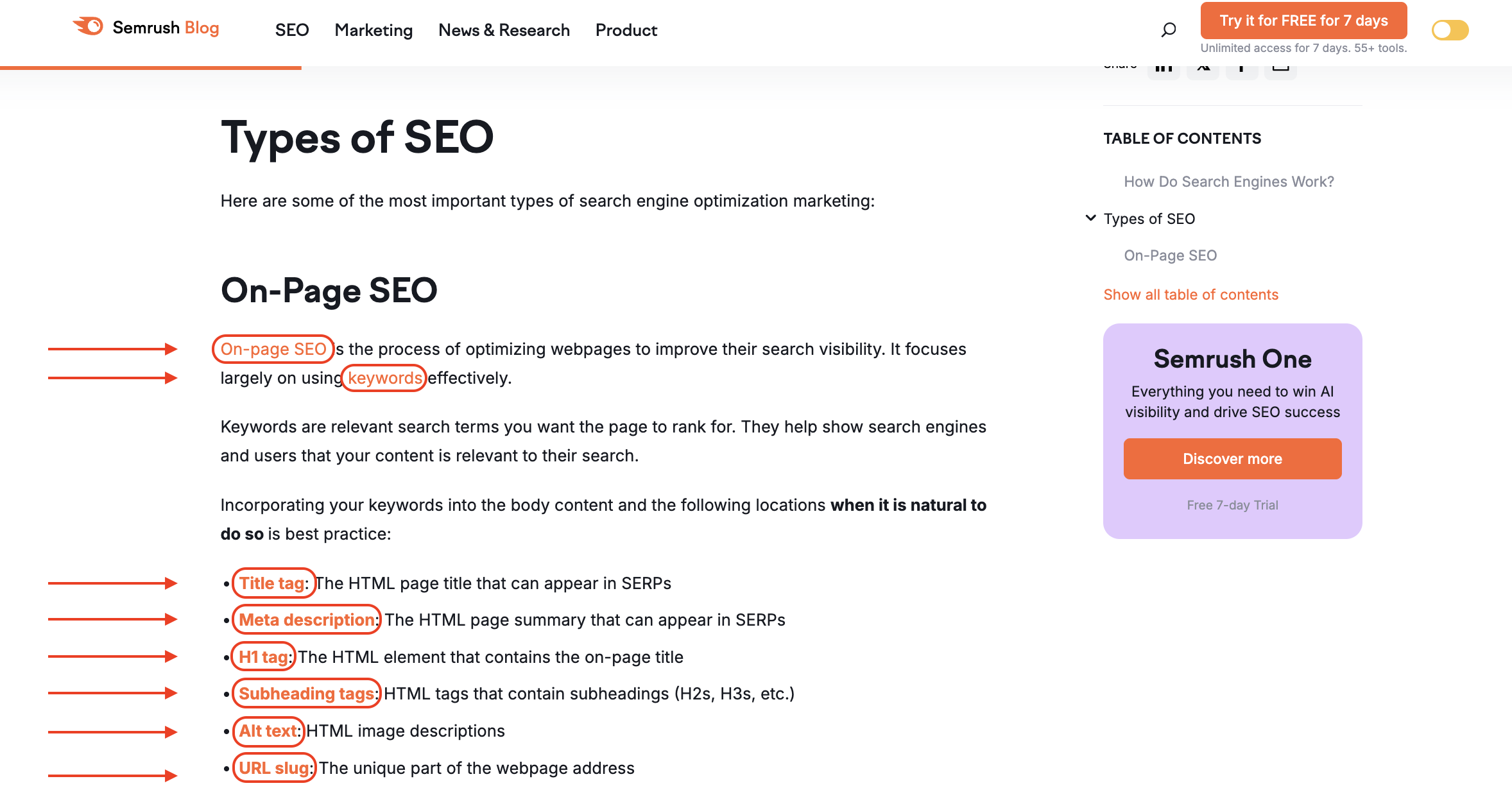The height and width of the screenshot is (797, 1512).
Task: Open the Marketing menu
Action: tap(374, 30)
